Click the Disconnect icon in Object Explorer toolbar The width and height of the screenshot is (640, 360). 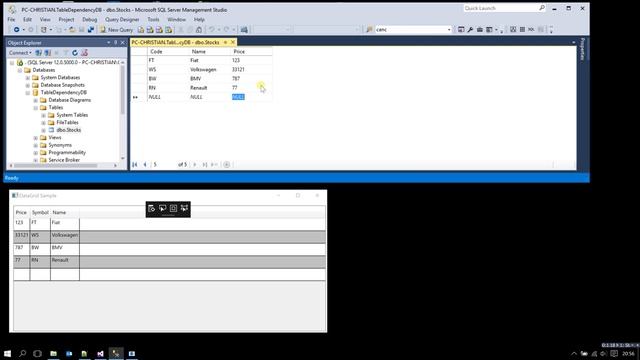(48, 53)
